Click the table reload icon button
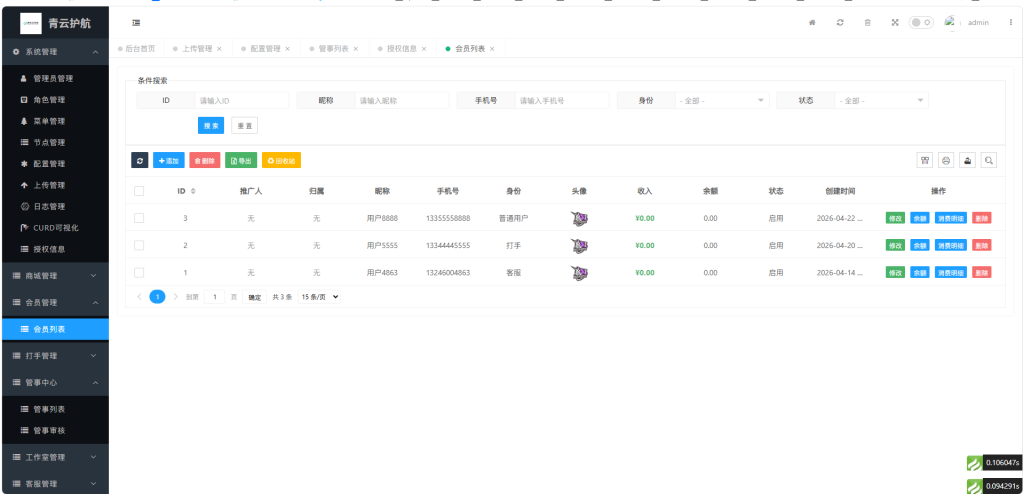Screen dimensions: 1024x494 click(140, 160)
